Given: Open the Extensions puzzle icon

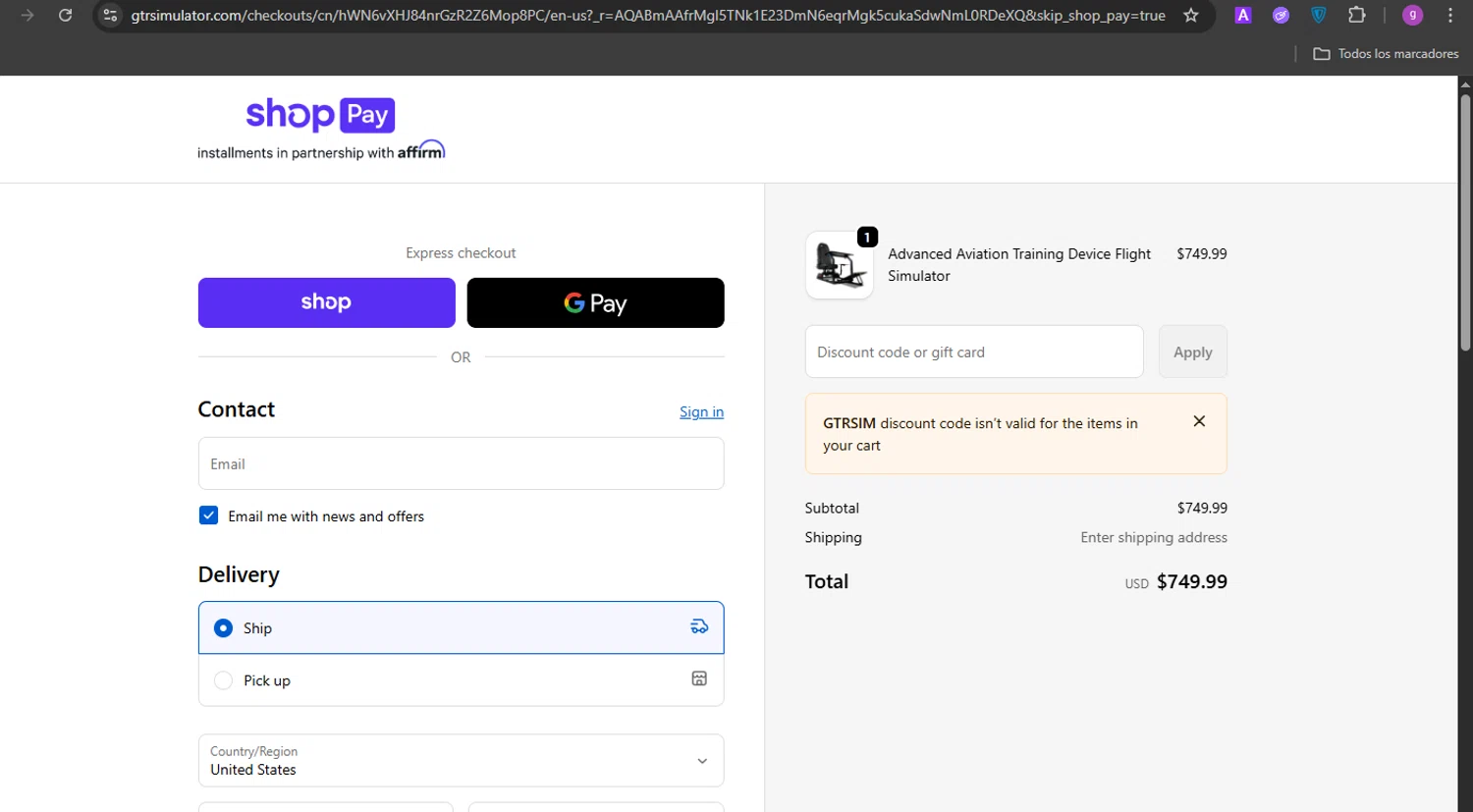Looking at the screenshot, I should (1357, 16).
